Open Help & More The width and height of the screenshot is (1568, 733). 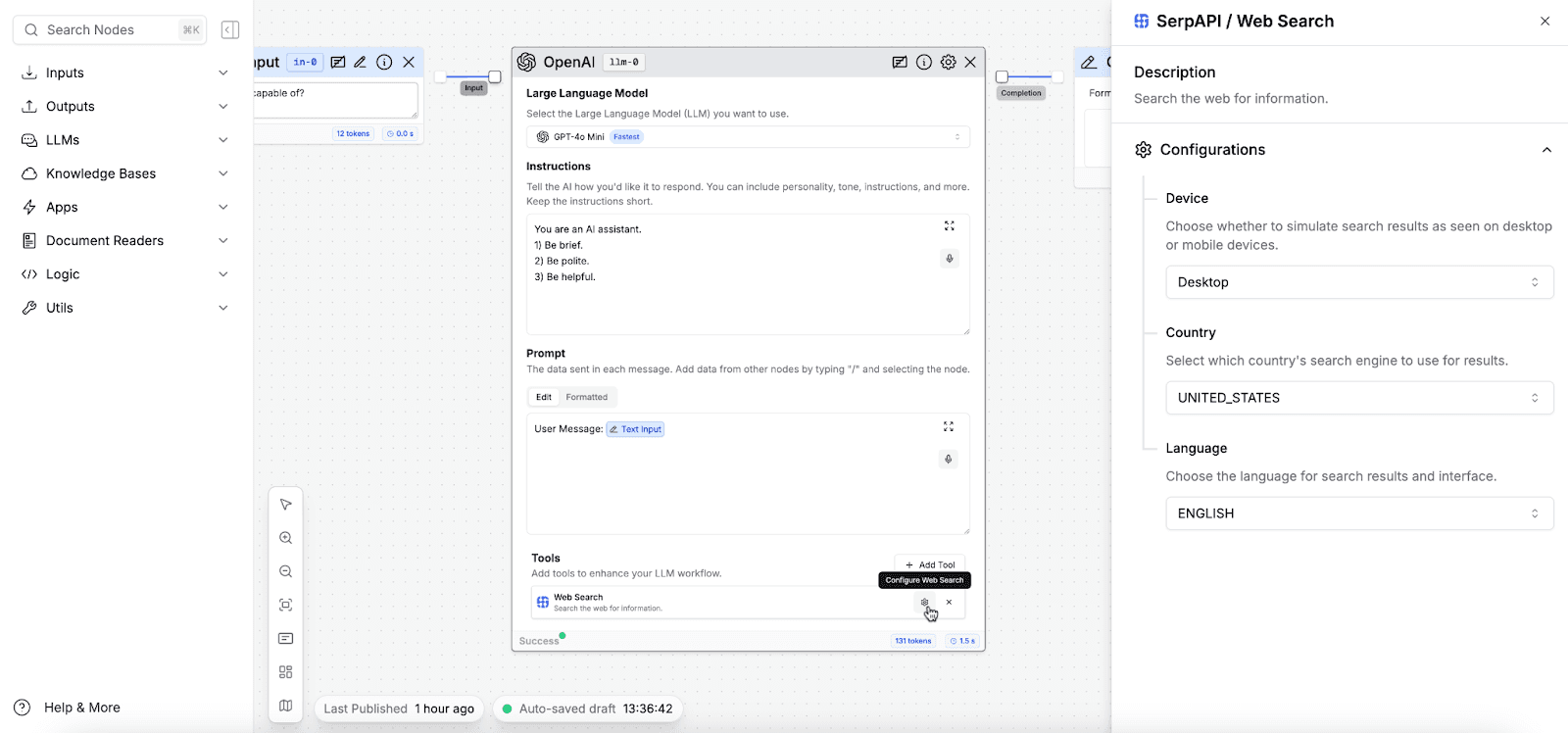tap(68, 708)
